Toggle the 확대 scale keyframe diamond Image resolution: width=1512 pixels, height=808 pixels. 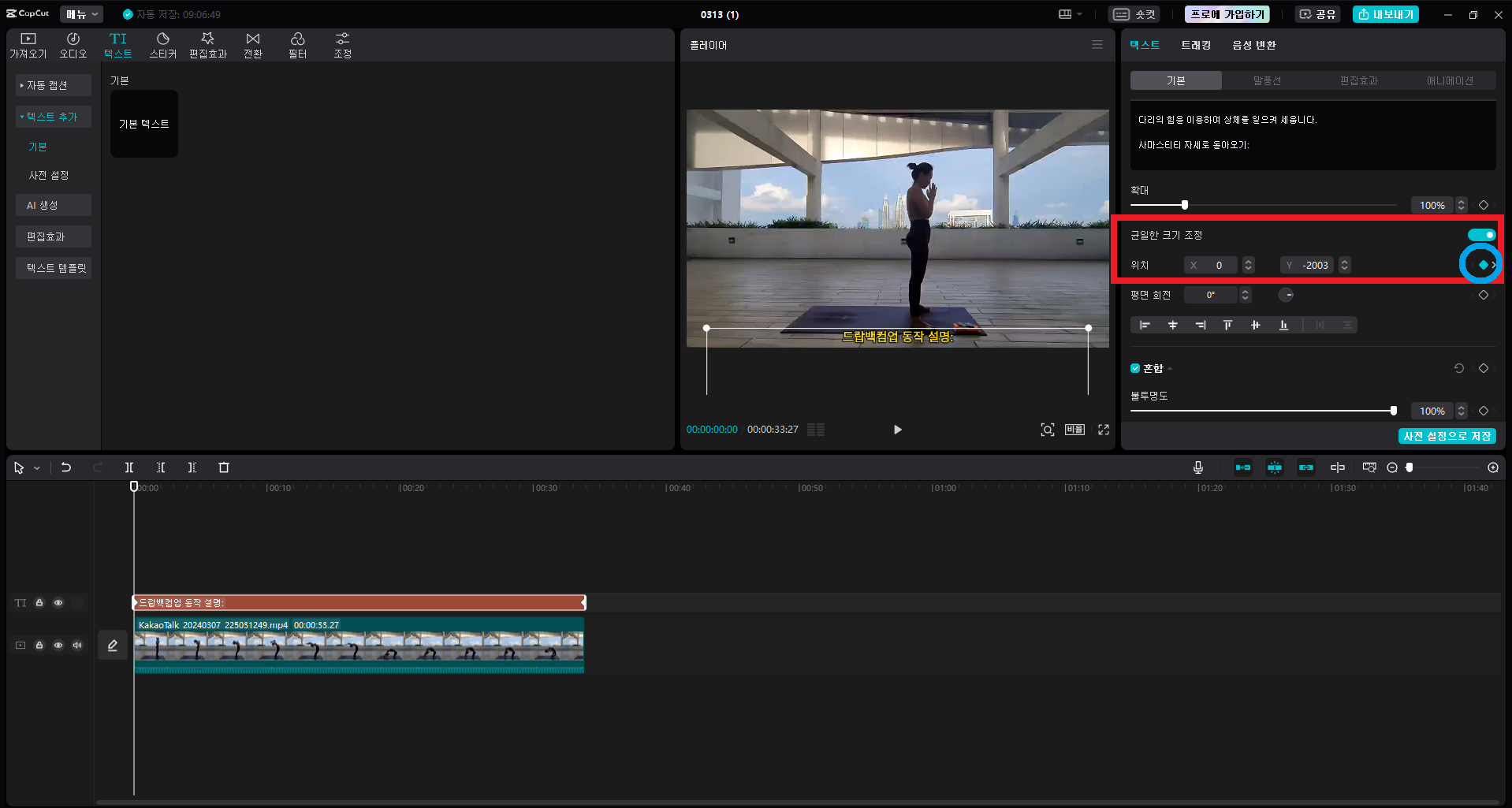[1484, 205]
